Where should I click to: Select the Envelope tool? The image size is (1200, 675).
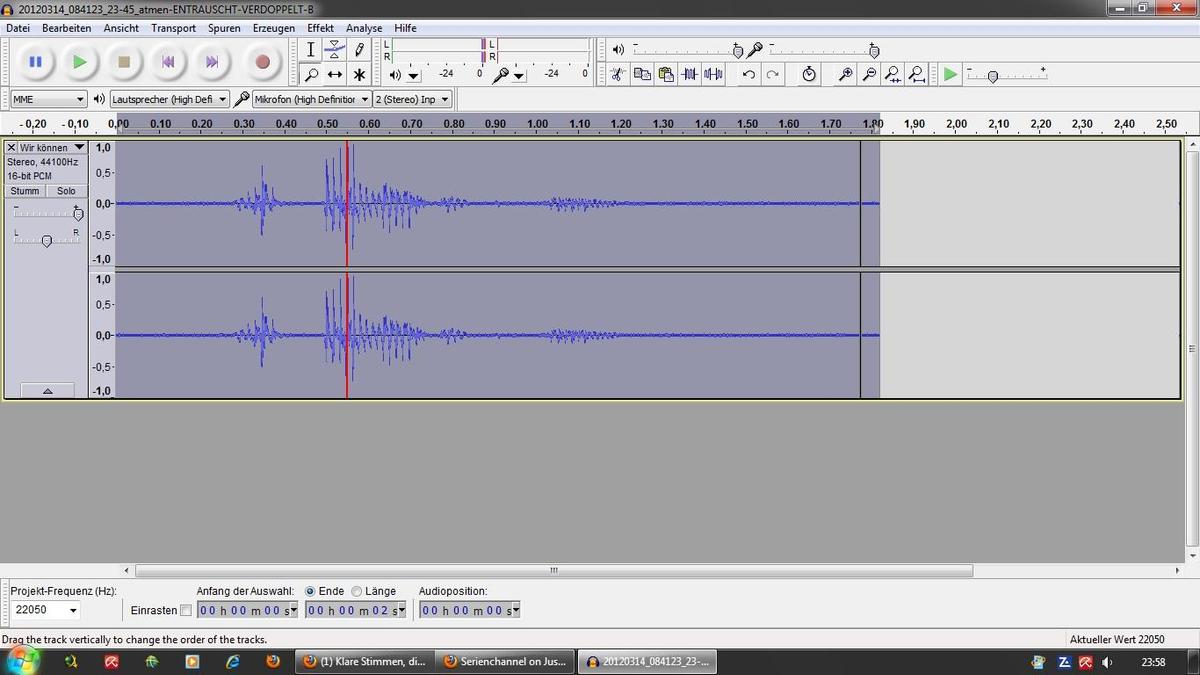335,49
